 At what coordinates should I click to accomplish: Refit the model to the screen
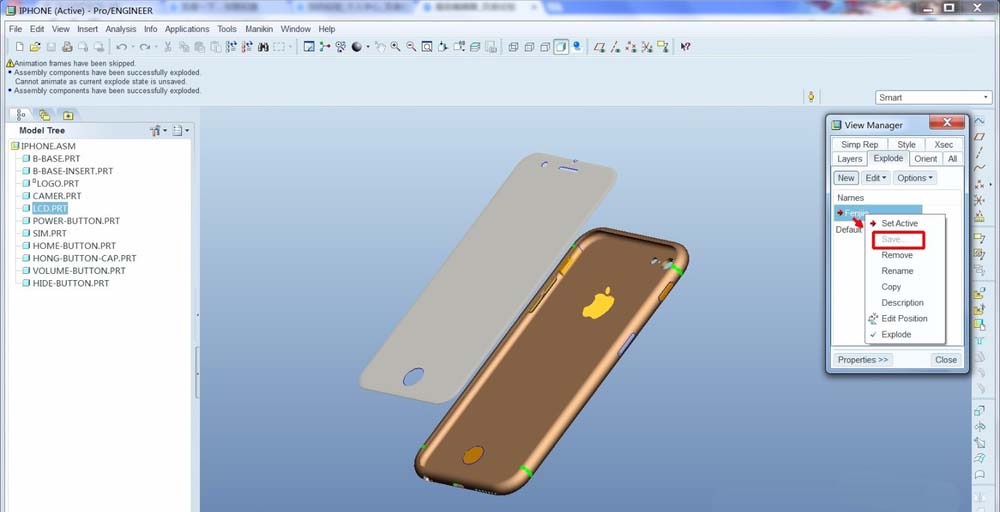click(427, 47)
